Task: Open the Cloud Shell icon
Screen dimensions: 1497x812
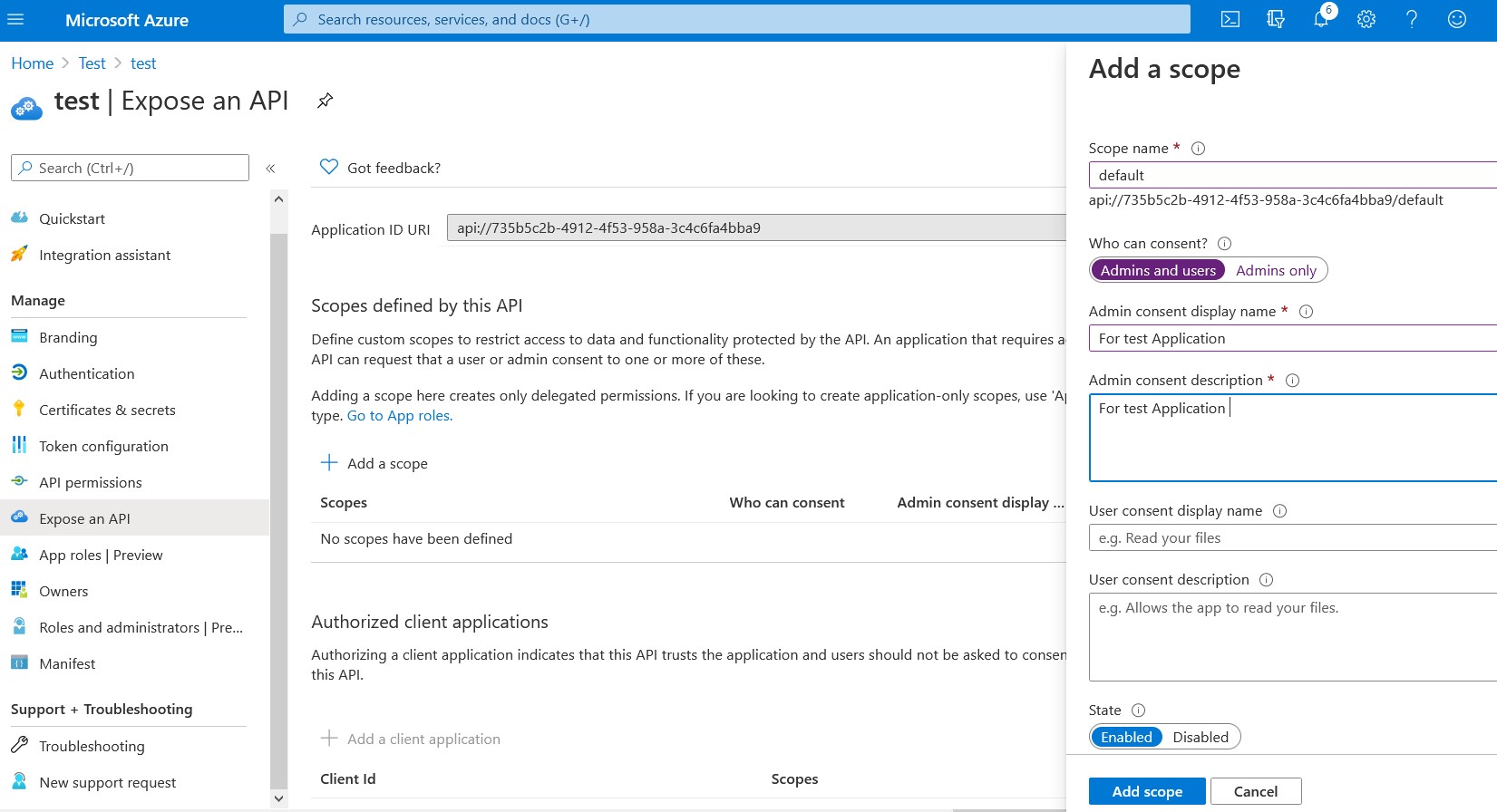Action: click(x=1230, y=19)
